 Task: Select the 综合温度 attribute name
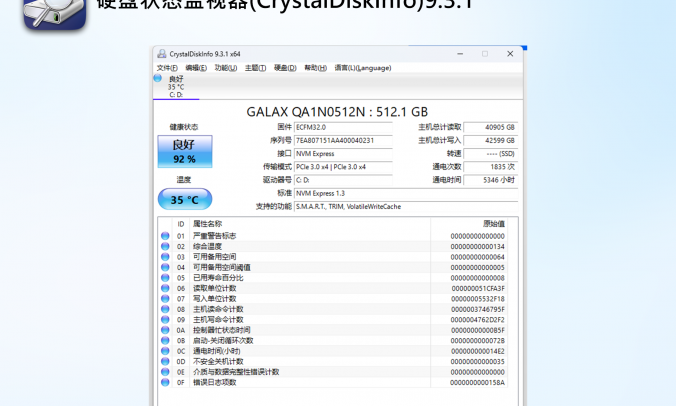click(x=207, y=247)
